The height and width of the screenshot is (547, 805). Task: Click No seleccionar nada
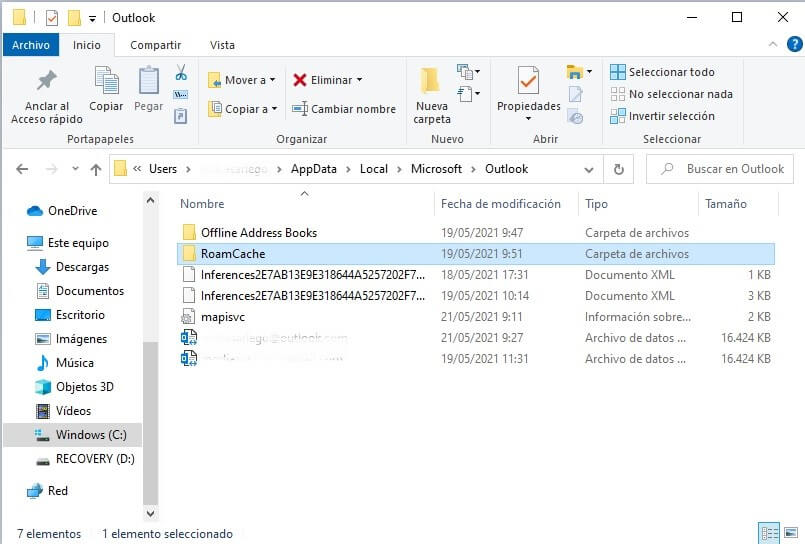coord(671,94)
